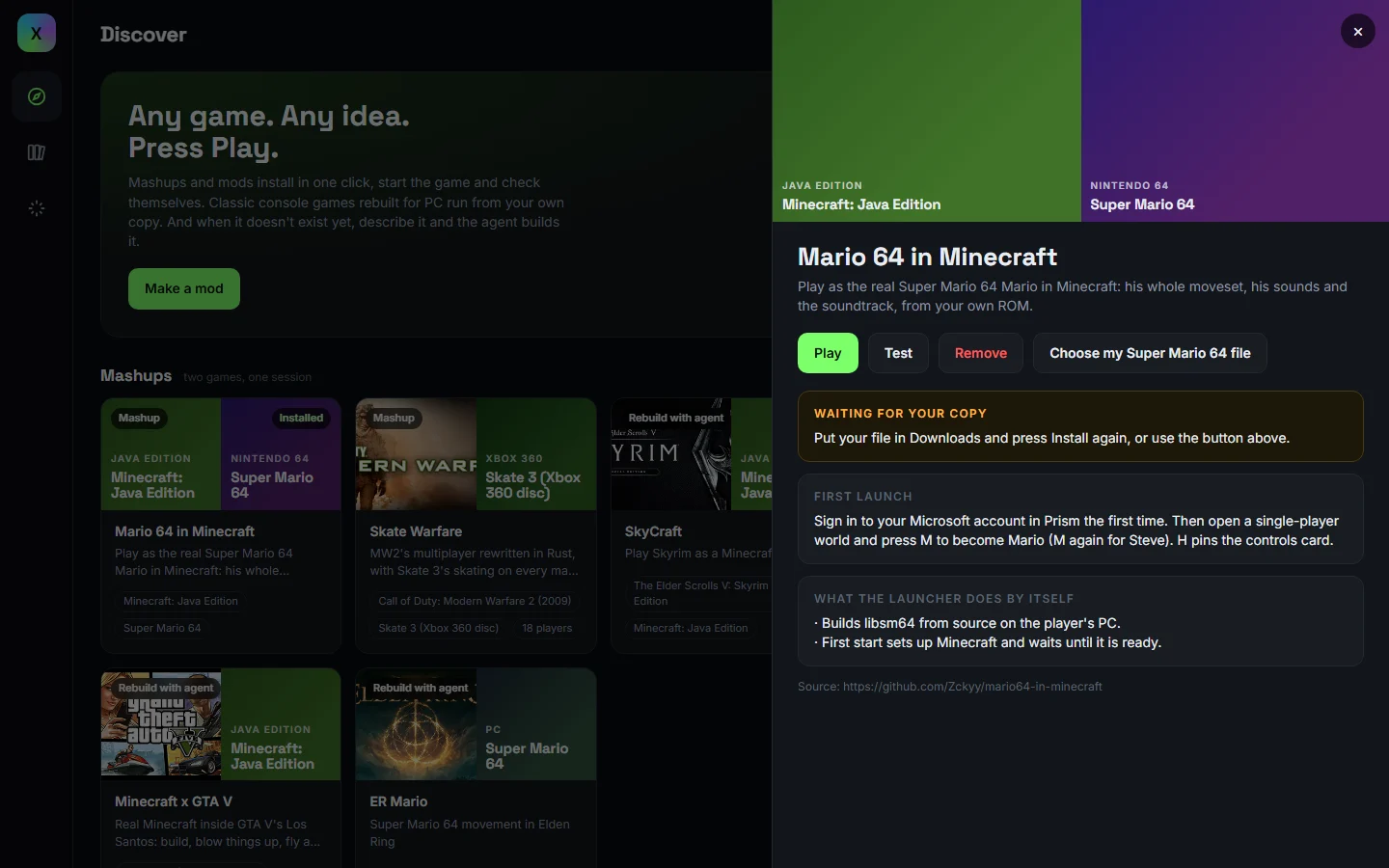Open the ER Mario card
Viewport: 1389px width, 868px height.
(x=476, y=767)
